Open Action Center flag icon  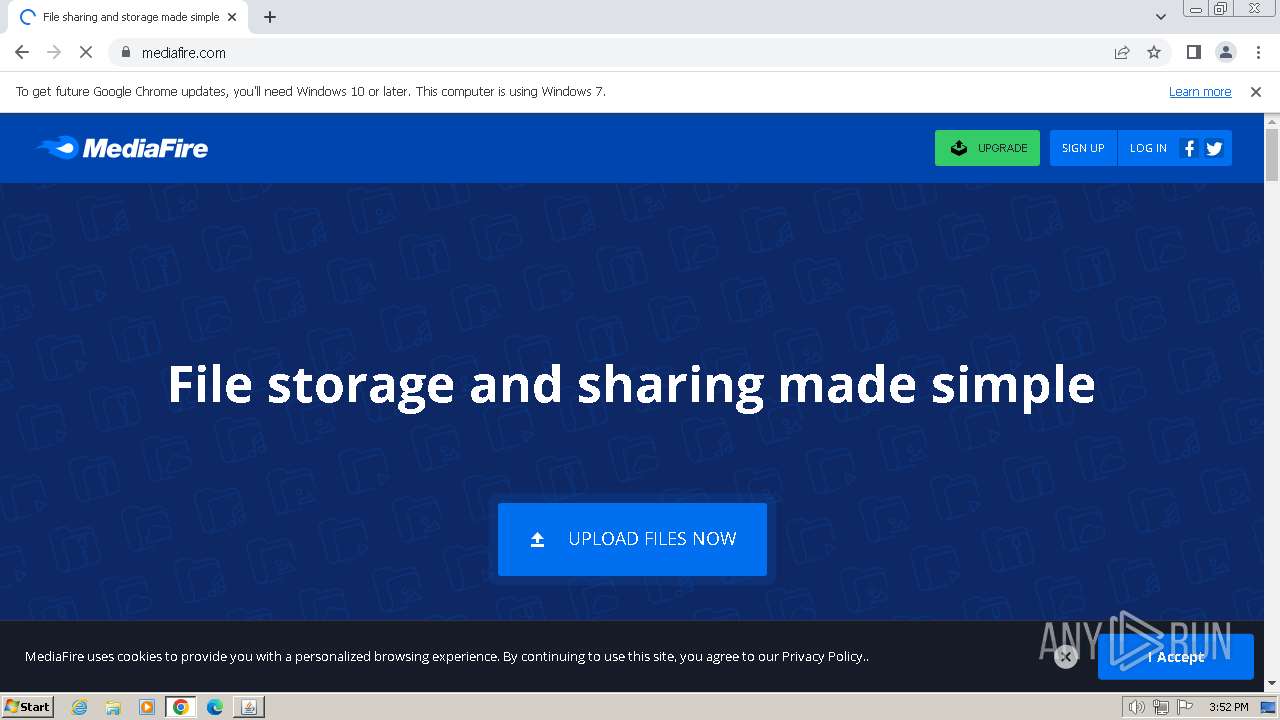click(x=1185, y=707)
